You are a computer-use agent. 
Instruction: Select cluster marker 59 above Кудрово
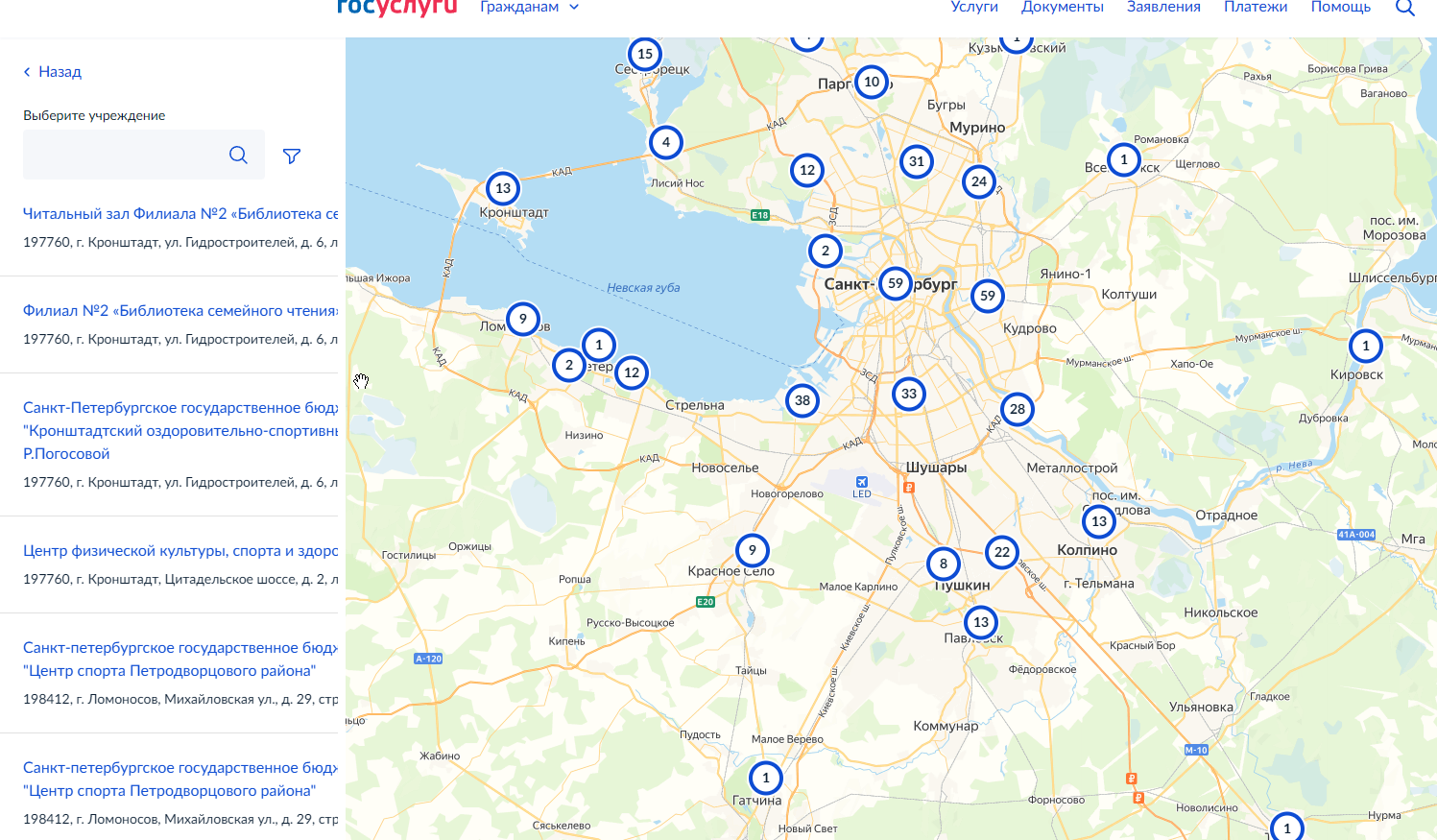tap(988, 296)
